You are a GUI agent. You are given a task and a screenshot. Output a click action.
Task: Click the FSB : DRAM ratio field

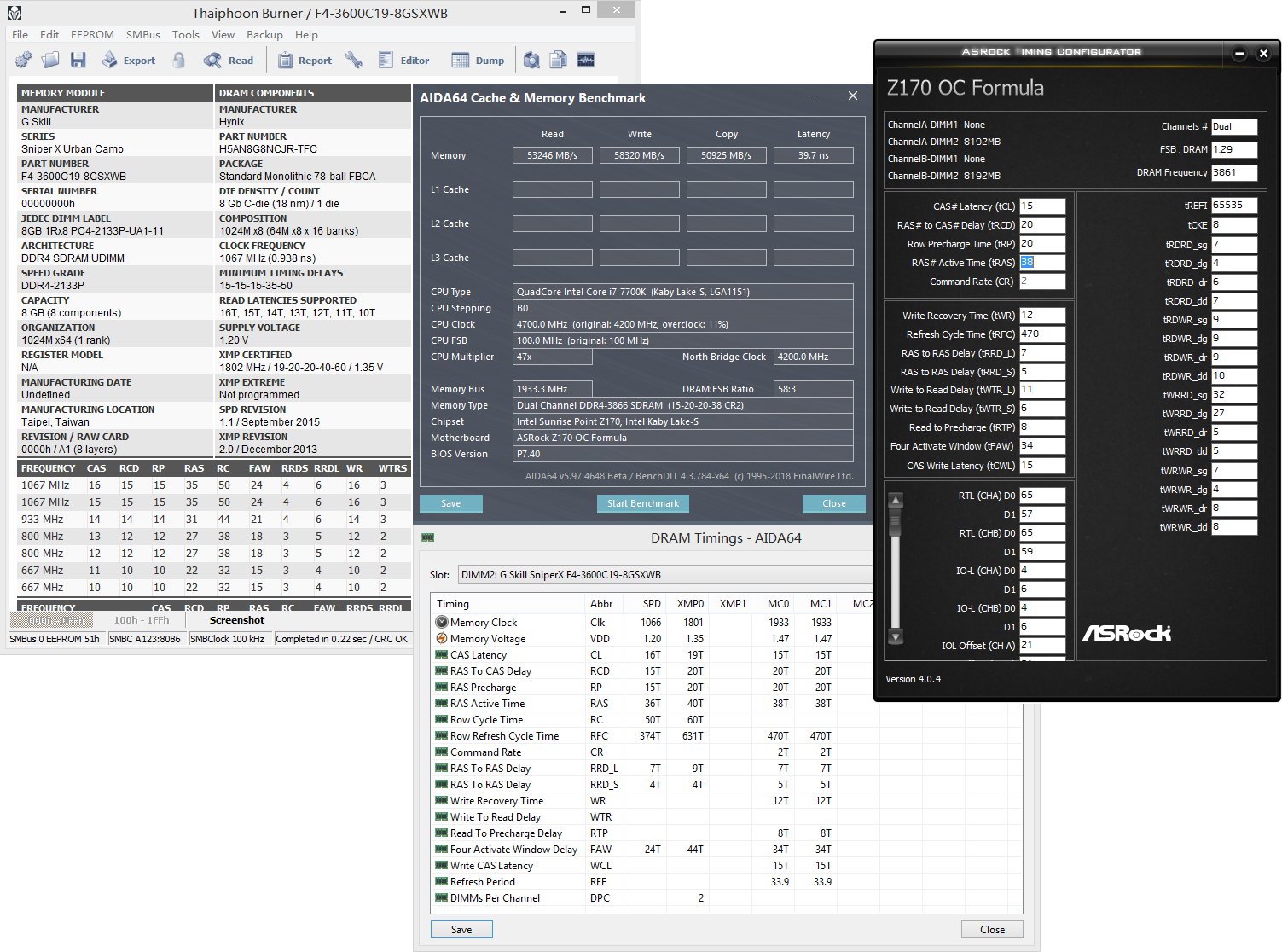pos(1234,148)
